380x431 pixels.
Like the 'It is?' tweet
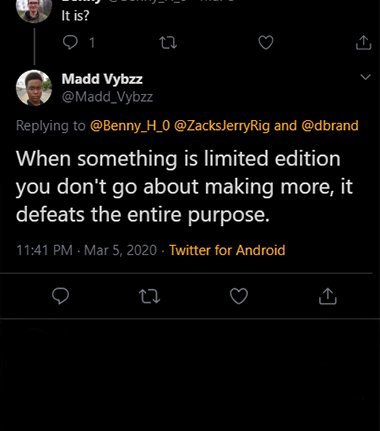click(266, 43)
